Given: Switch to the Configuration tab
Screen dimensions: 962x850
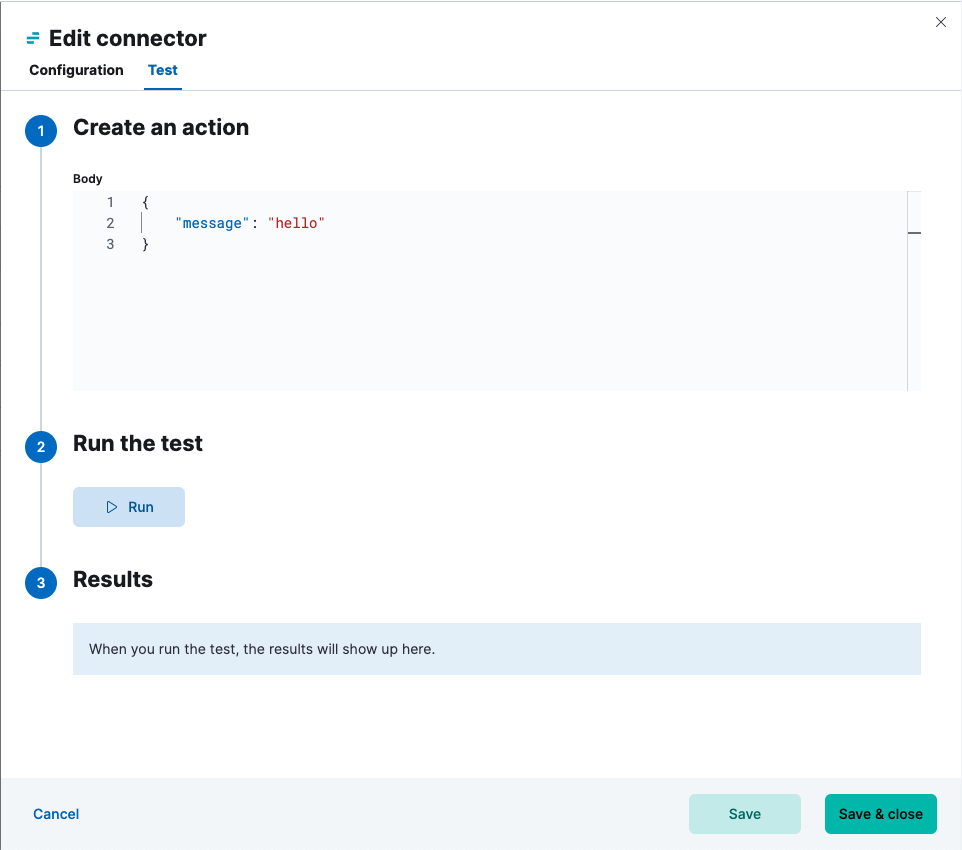Looking at the screenshot, I should pyautogui.click(x=76, y=70).
